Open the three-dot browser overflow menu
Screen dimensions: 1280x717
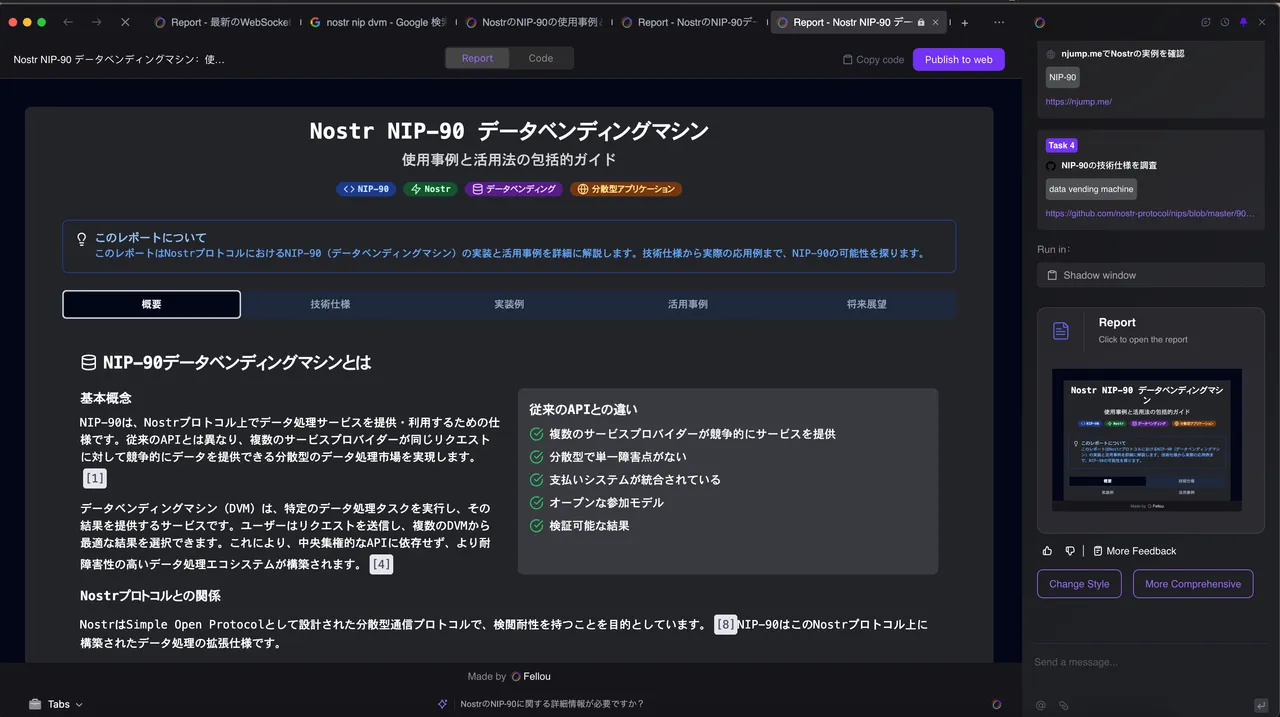pos(999,22)
